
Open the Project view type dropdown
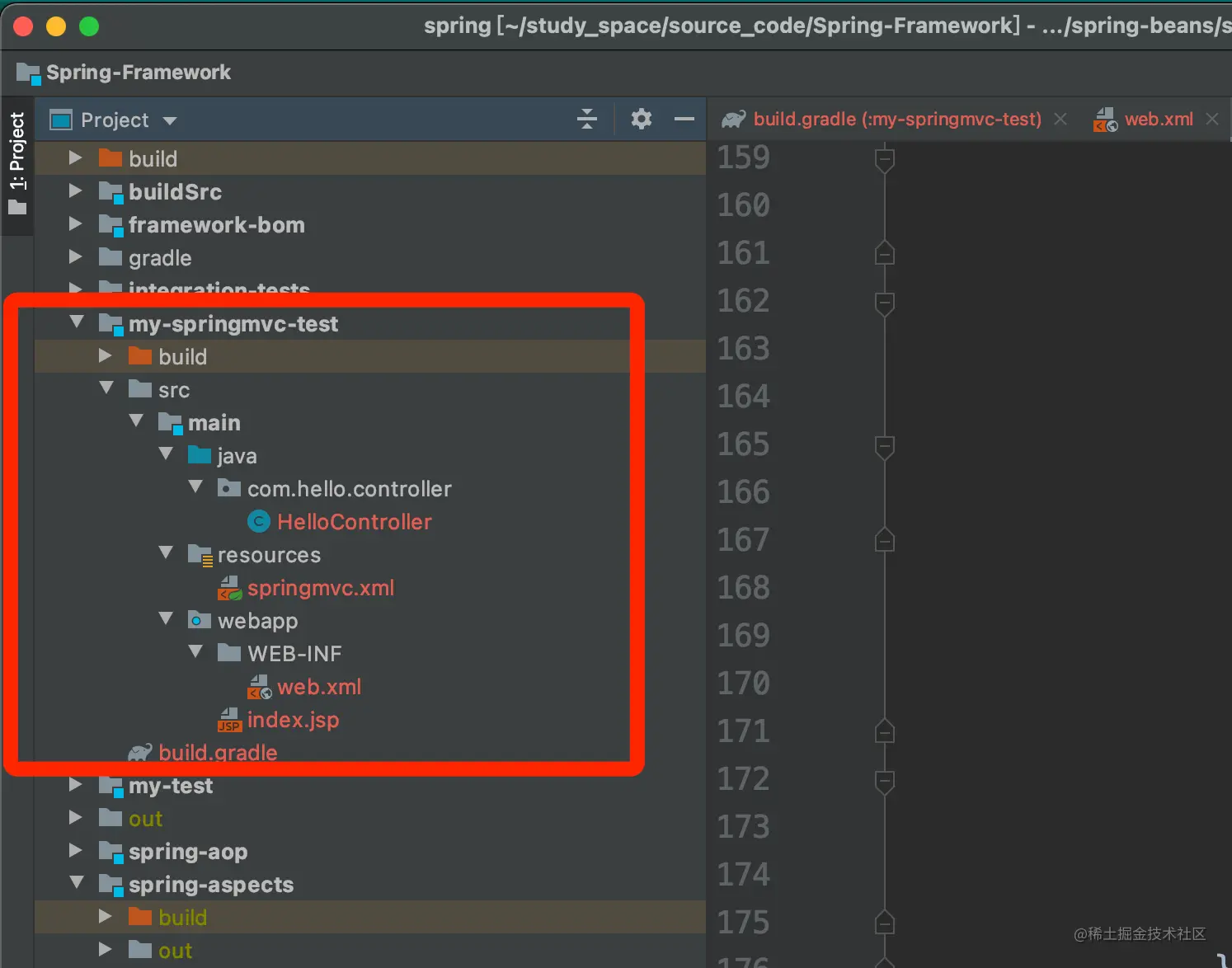[x=114, y=120]
